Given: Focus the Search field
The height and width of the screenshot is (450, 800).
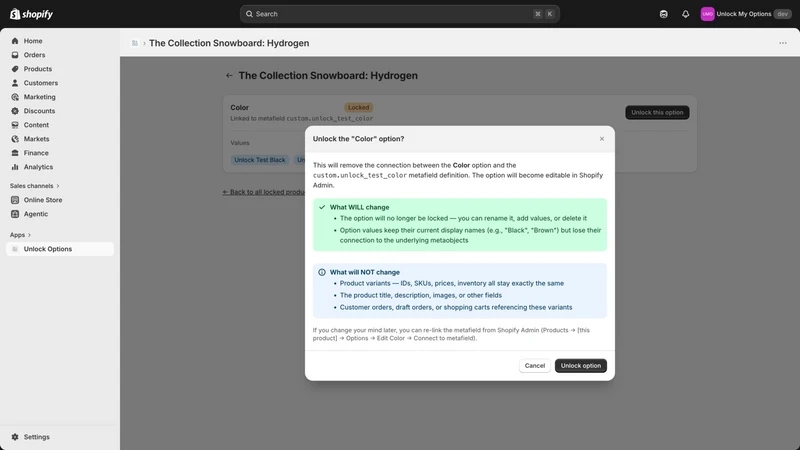Looking at the screenshot, I should coord(399,14).
